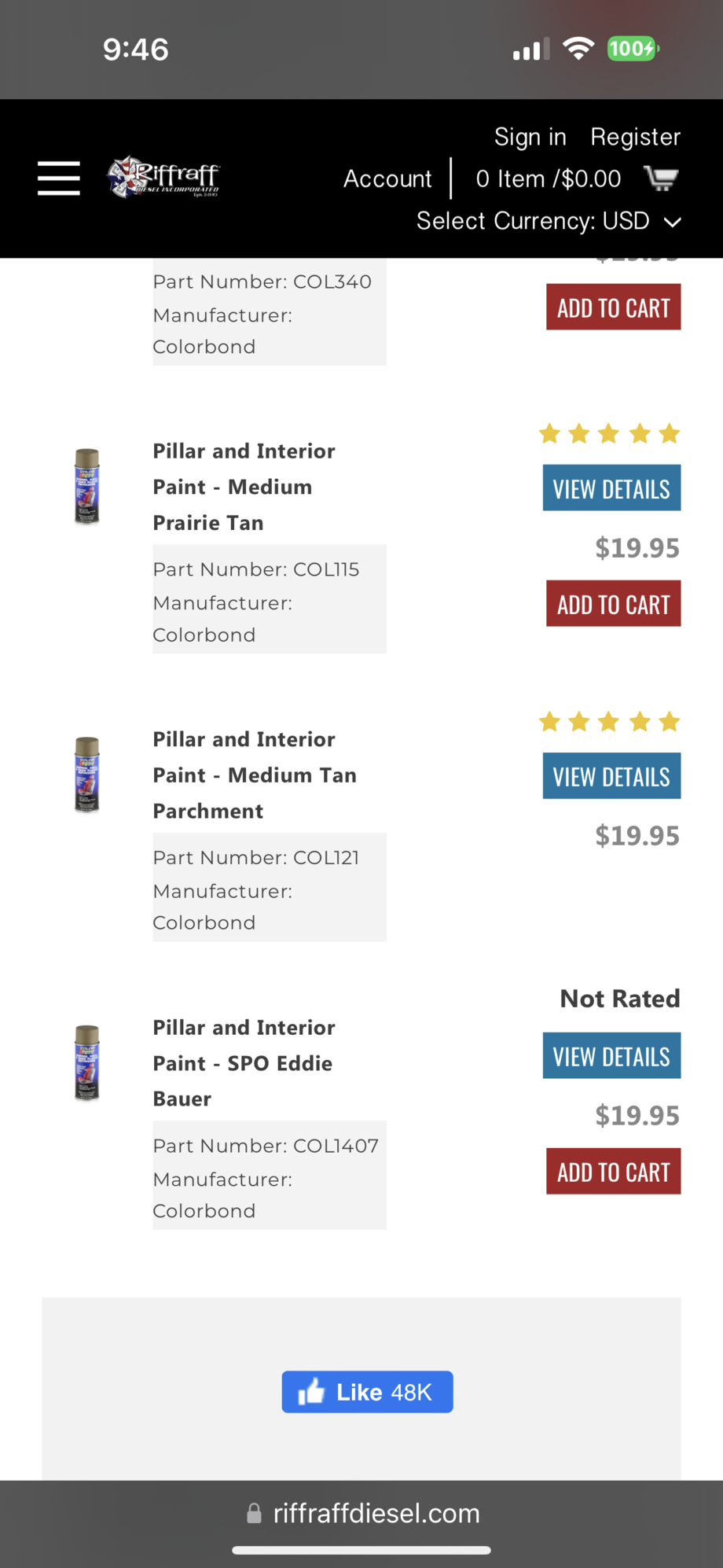Open View Details for SPO Eddie Bauer paint
723x1568 pixels.
tap(611, 1055)
